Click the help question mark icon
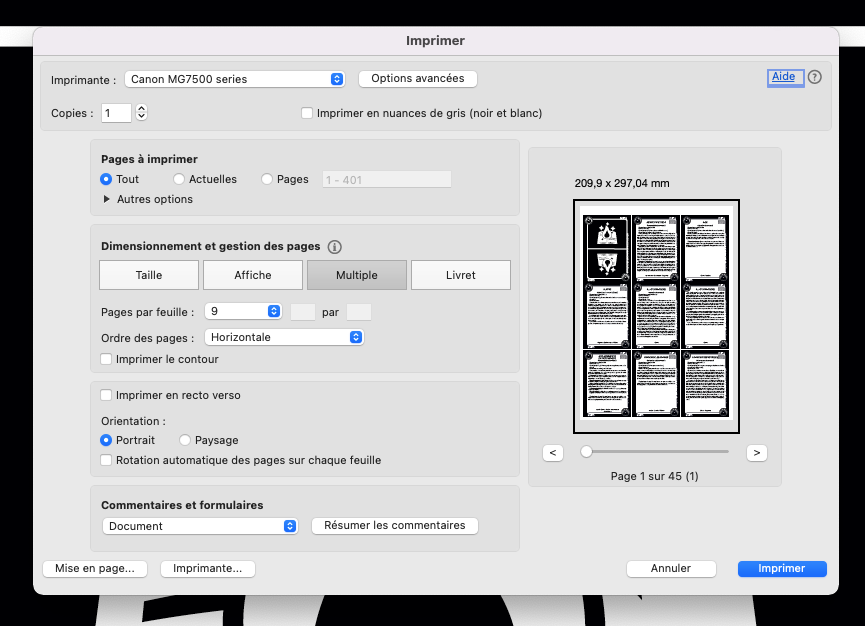 click(814, 77)
